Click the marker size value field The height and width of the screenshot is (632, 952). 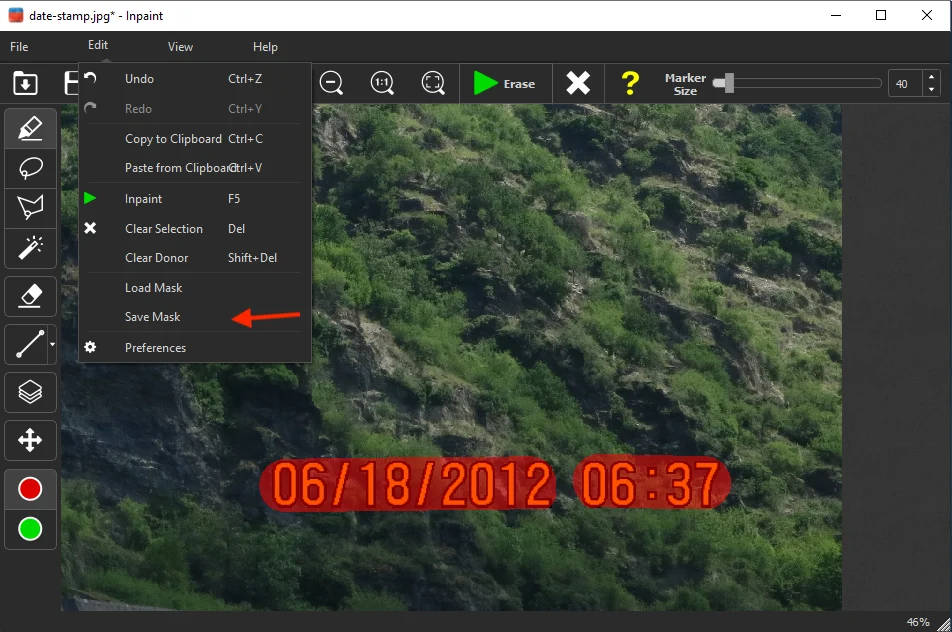(x=905, y=84)
